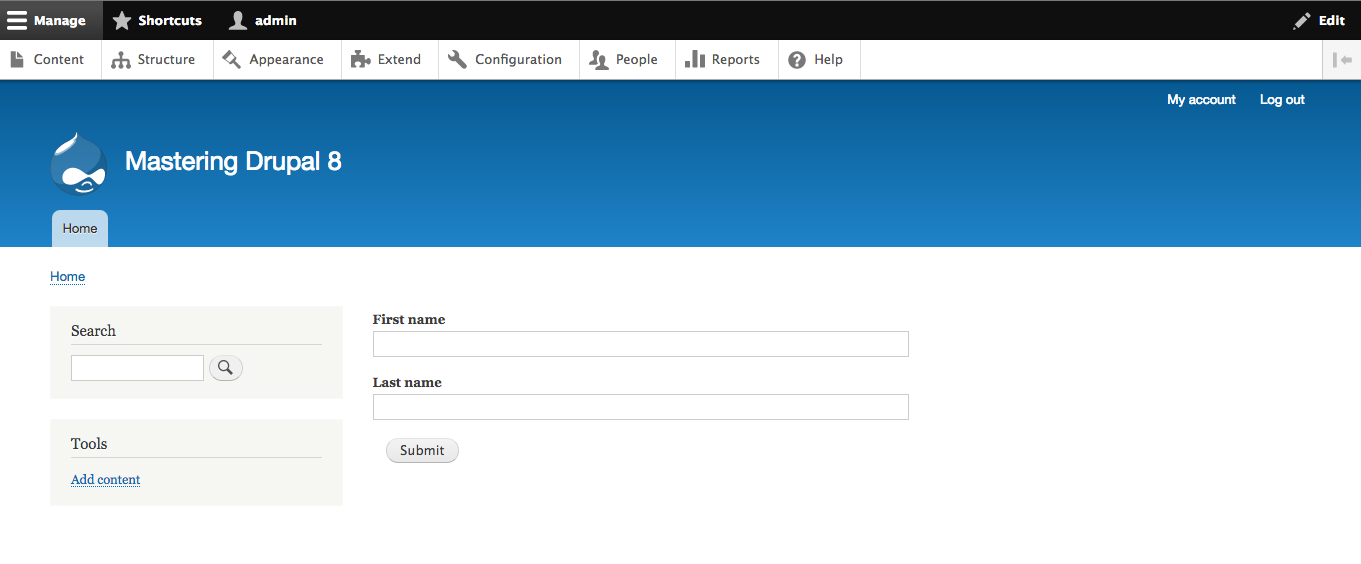Click the Content page icon
The height and width of the screenshot is (564, 1361).
17,60
